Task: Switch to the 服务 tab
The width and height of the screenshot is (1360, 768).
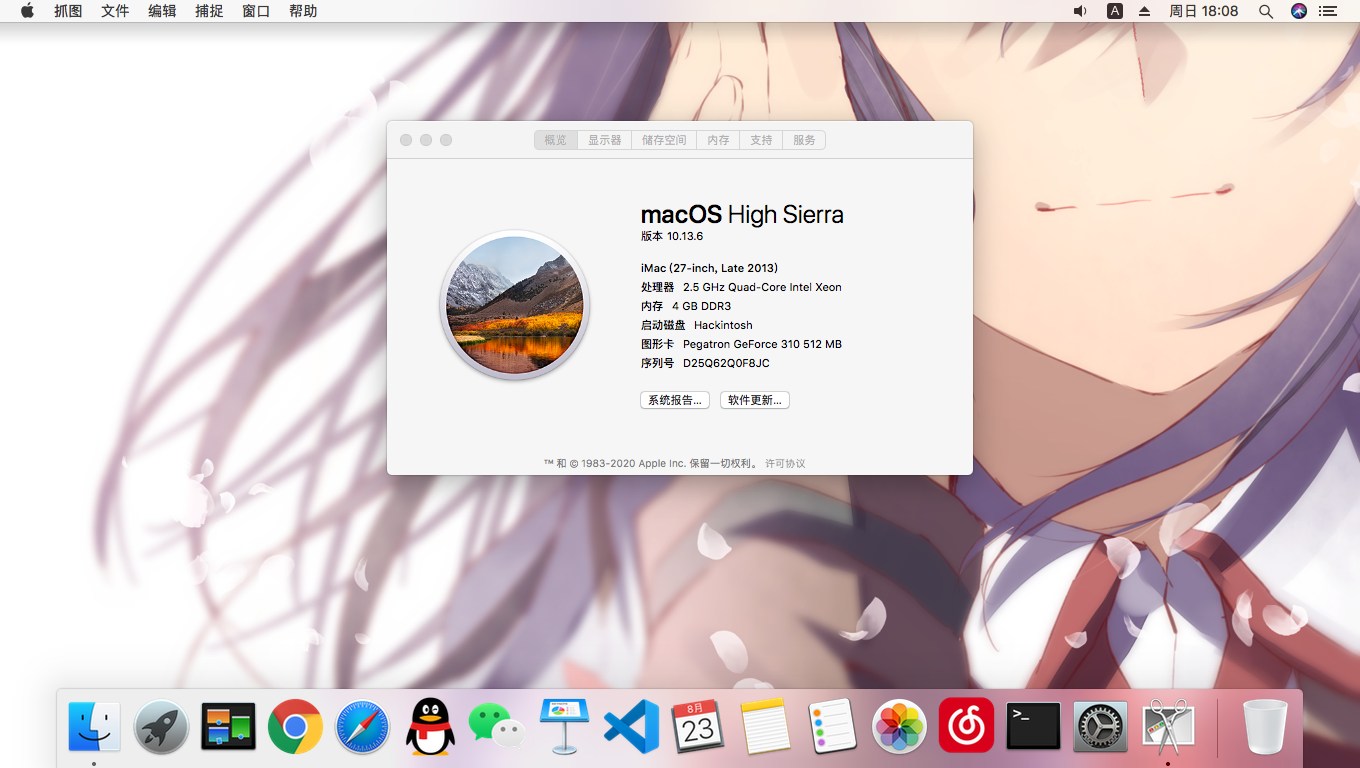Action: tap(804, 140)
